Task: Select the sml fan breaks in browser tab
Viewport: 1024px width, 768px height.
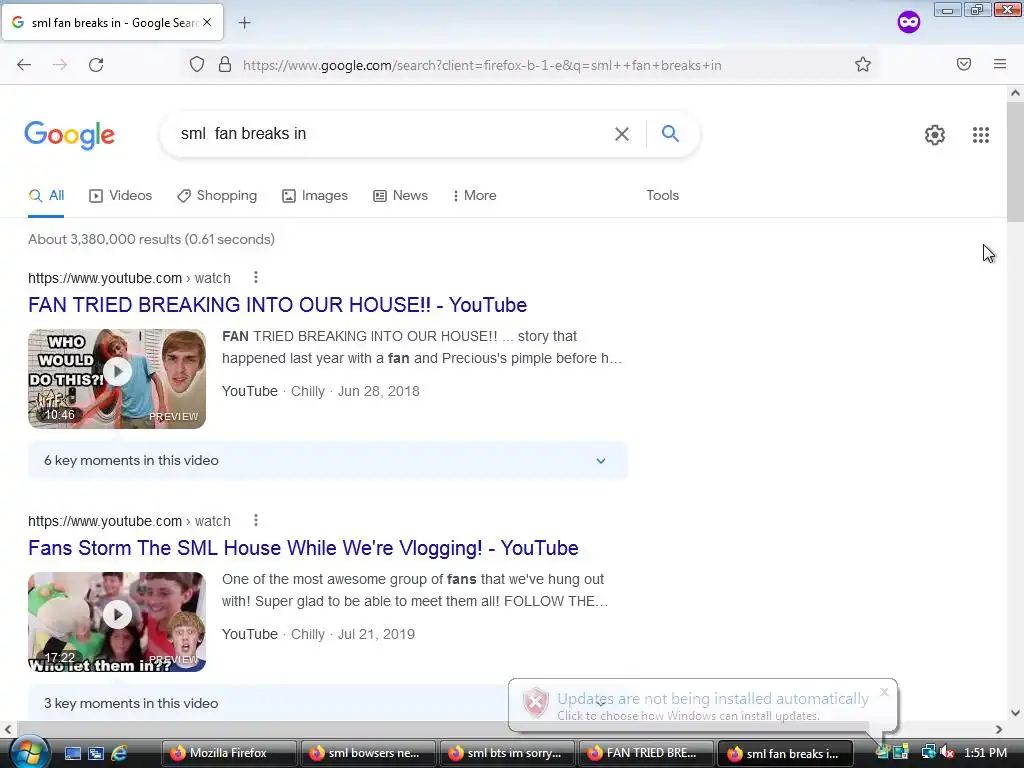Action: click(x=112, y=22)
